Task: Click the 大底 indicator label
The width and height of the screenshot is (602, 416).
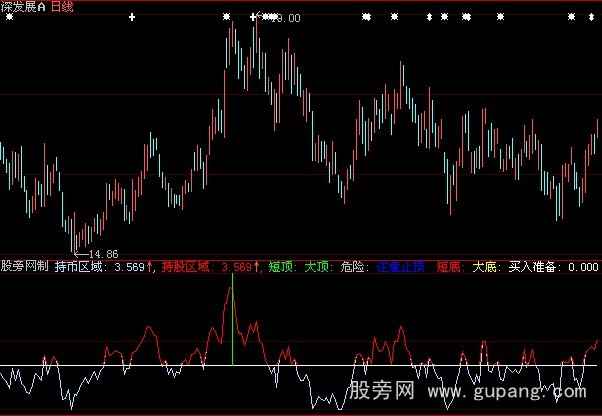Action: (485, 267)
